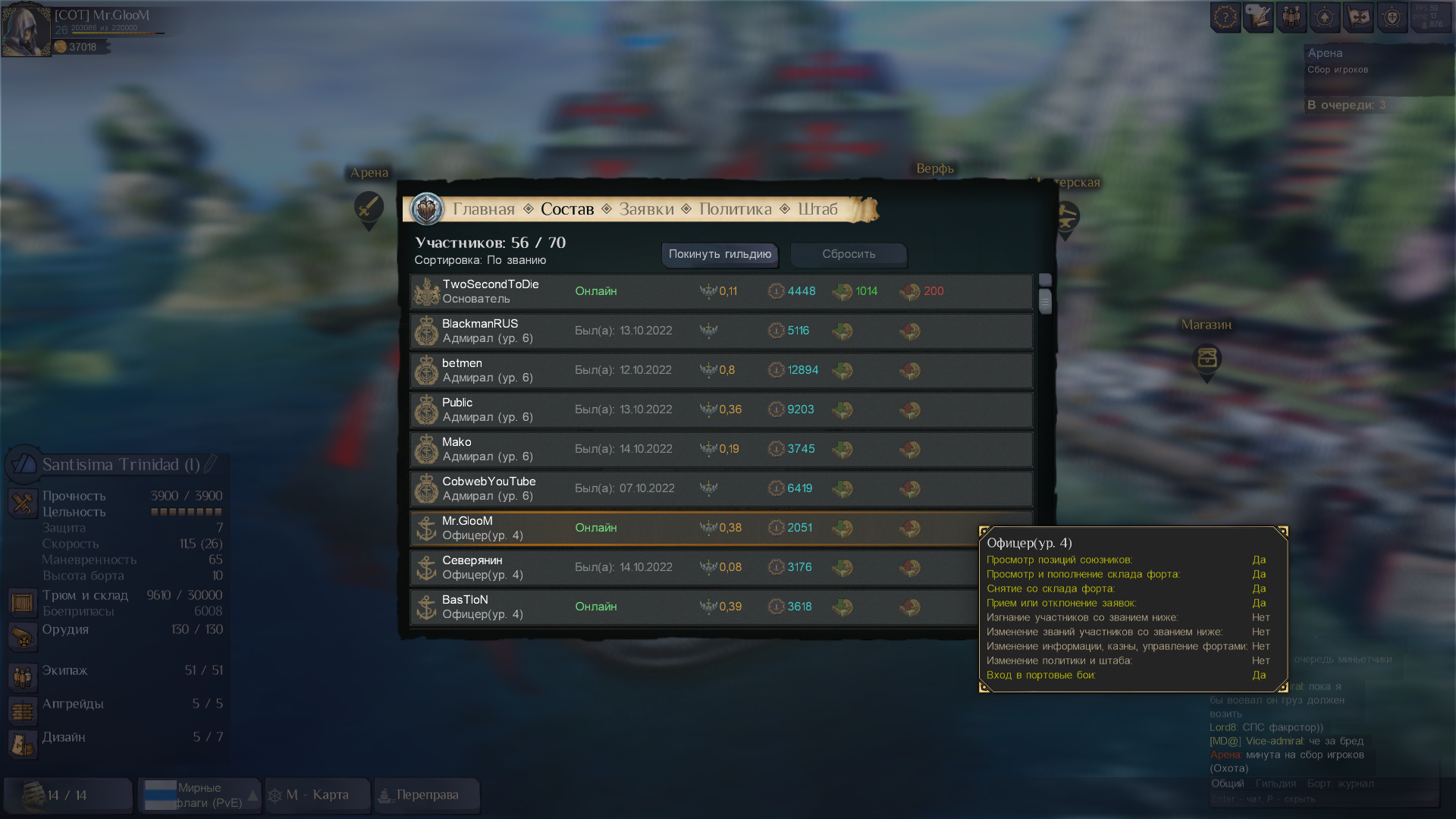Click the Покинуть гильдию button
Image resolution: width=1456 pixels, height=819 pixels.
tap(720, 255)
